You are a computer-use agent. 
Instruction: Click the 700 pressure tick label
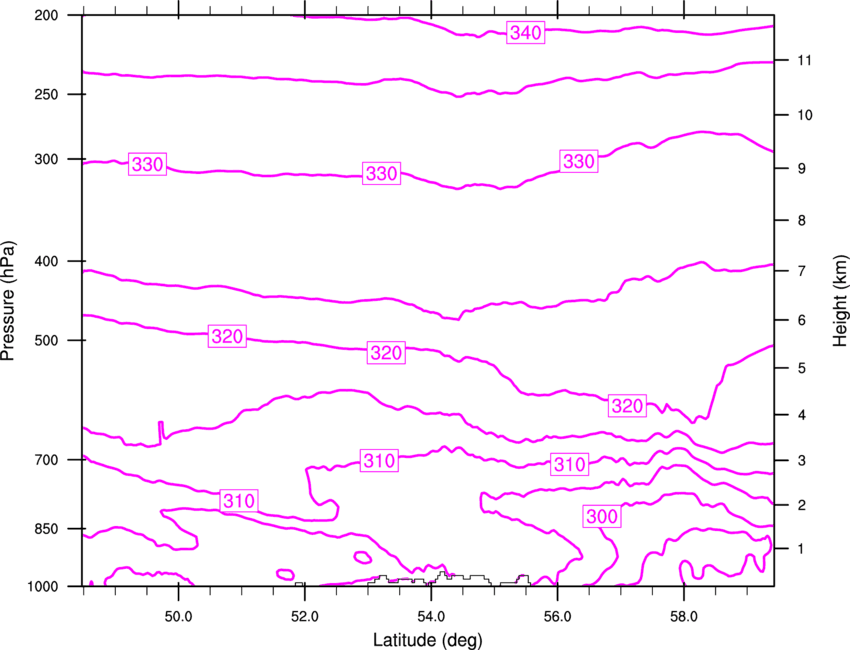pos(46,460)
